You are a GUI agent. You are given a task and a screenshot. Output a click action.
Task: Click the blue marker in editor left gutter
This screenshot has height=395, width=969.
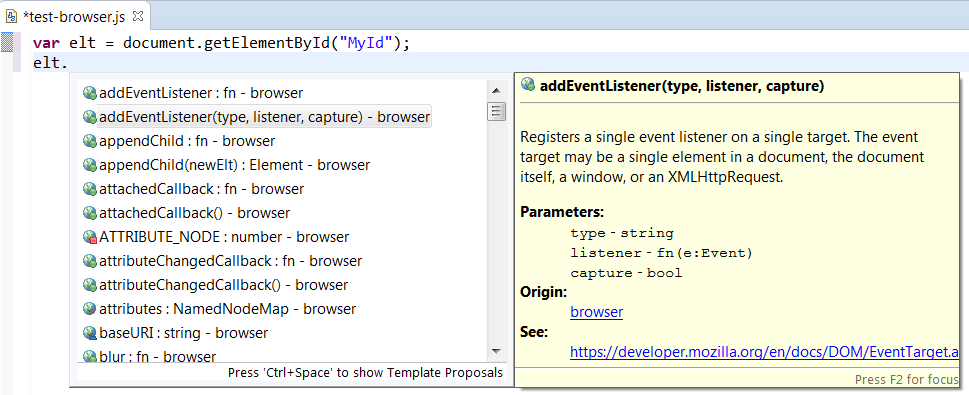coord(7,43)
